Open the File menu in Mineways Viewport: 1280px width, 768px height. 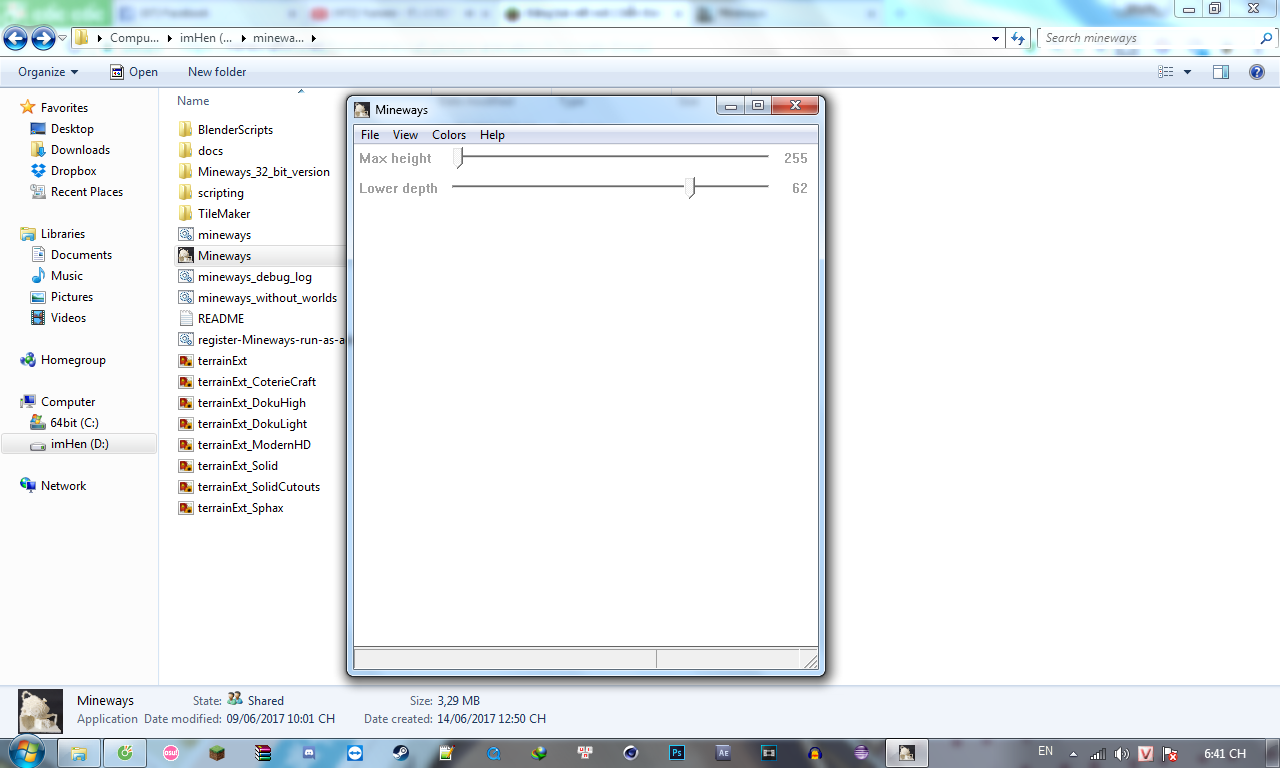[x=370, y=135]
